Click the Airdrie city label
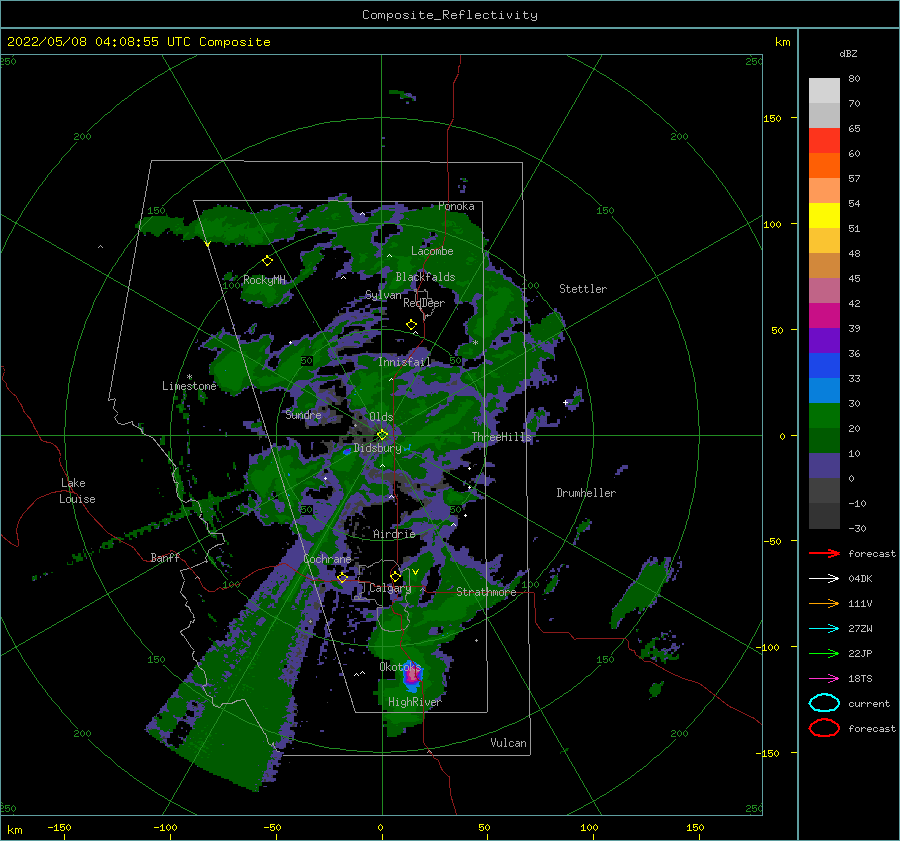This screenshot has height=841, width=900. point(394,534)
